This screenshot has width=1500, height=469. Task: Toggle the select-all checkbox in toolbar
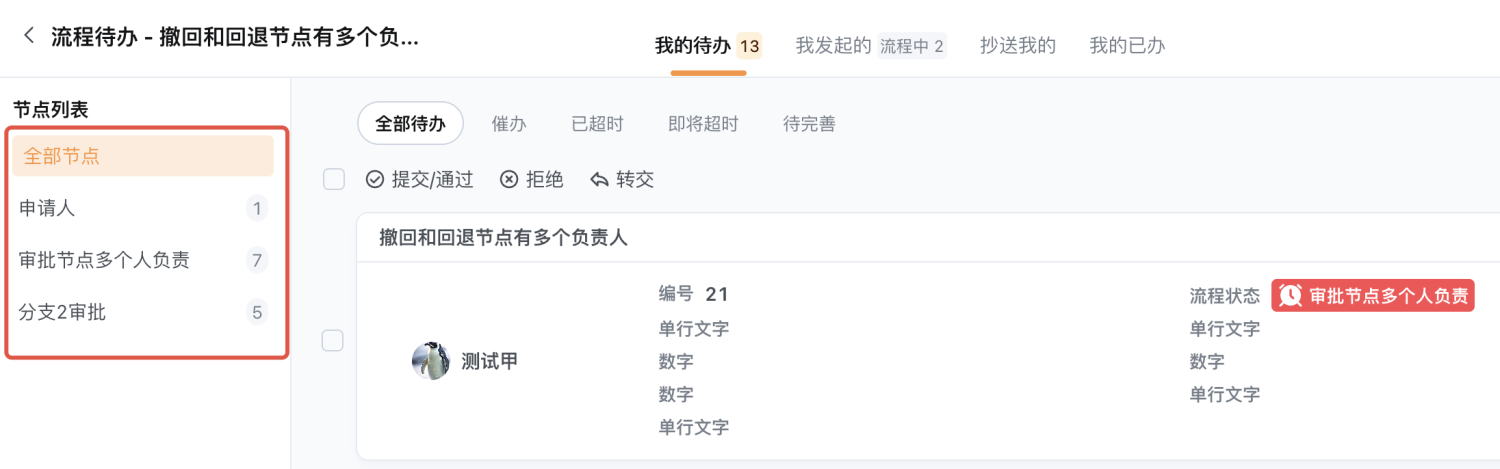coord(334,180)
